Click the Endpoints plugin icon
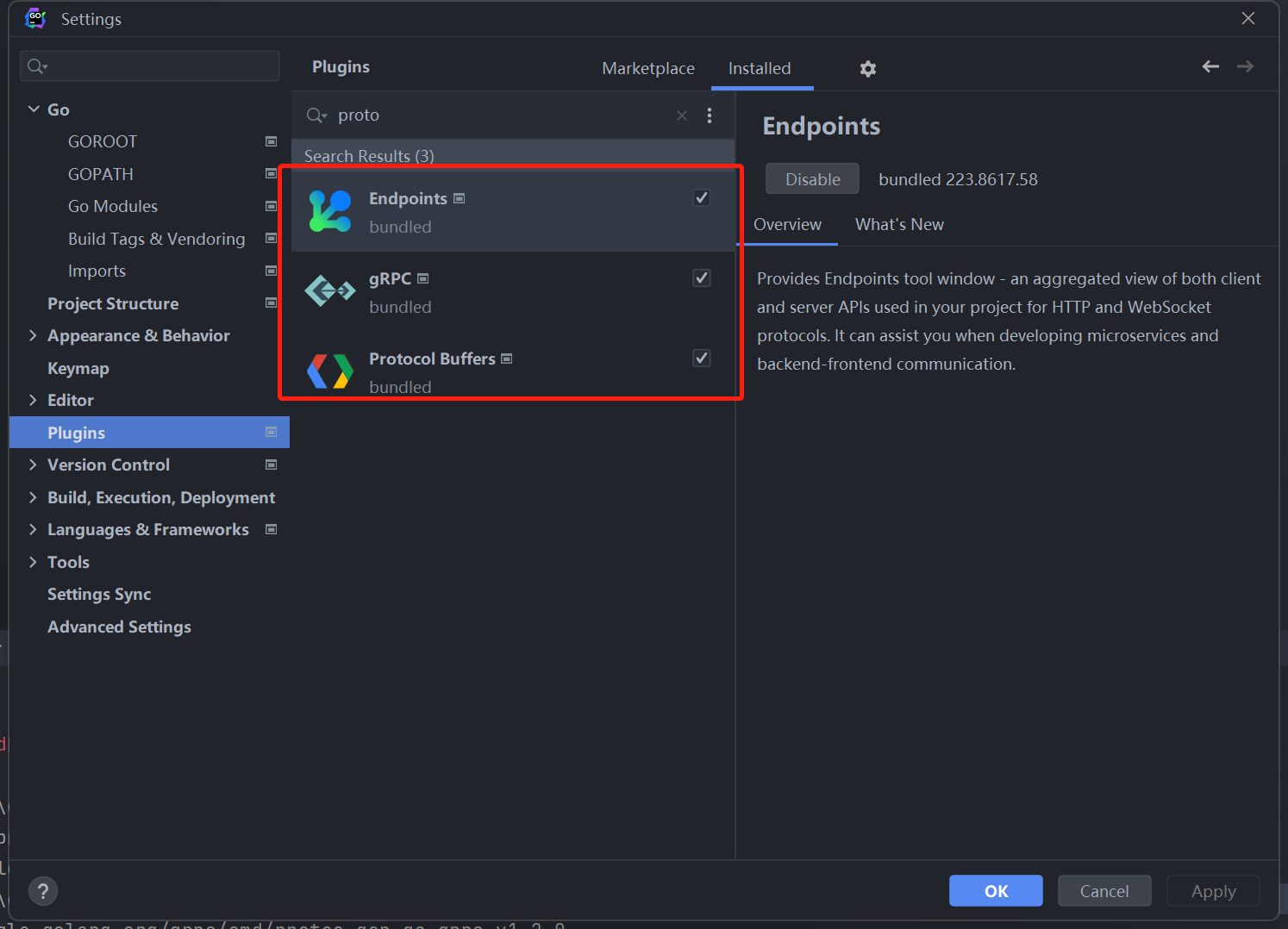1288x929 pixels. point(330,211)
